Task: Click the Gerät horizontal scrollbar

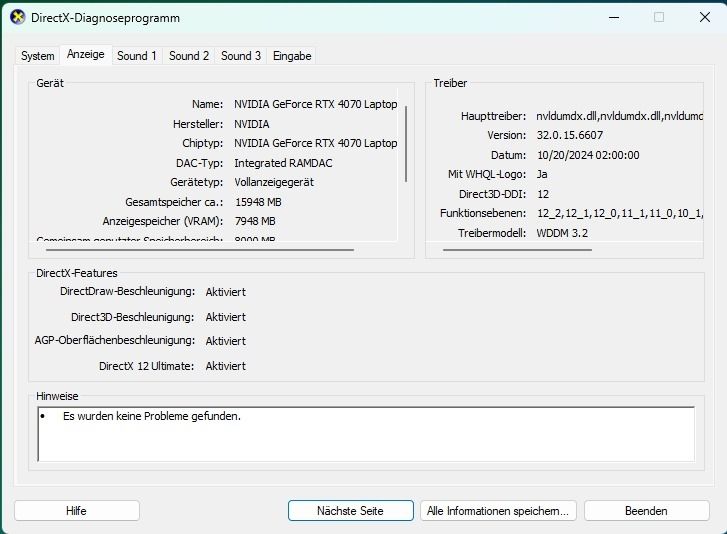Action: pyautogui.click(x=200, y=250)
